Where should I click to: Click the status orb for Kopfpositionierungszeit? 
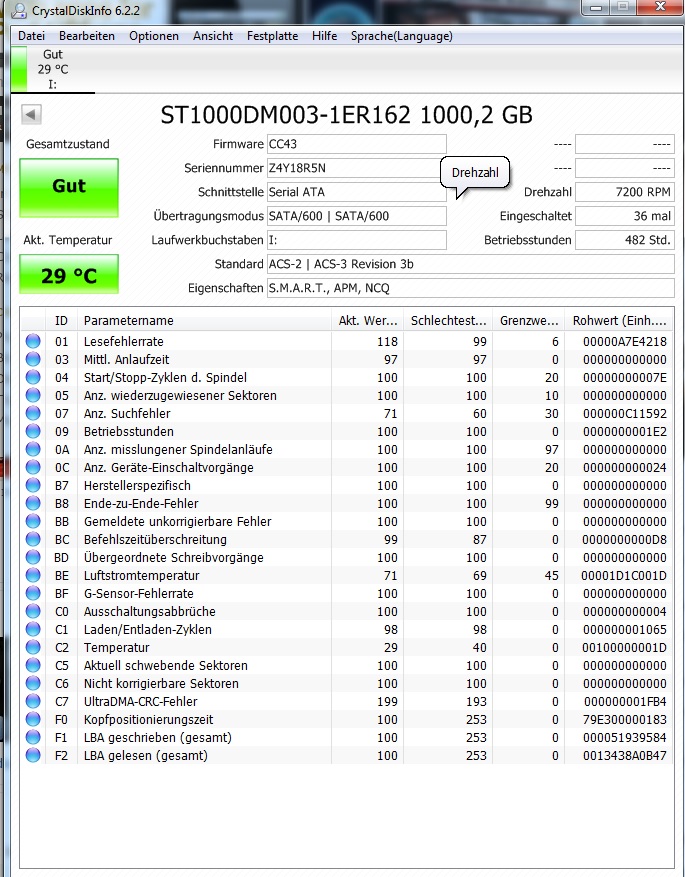click(33, 719)
